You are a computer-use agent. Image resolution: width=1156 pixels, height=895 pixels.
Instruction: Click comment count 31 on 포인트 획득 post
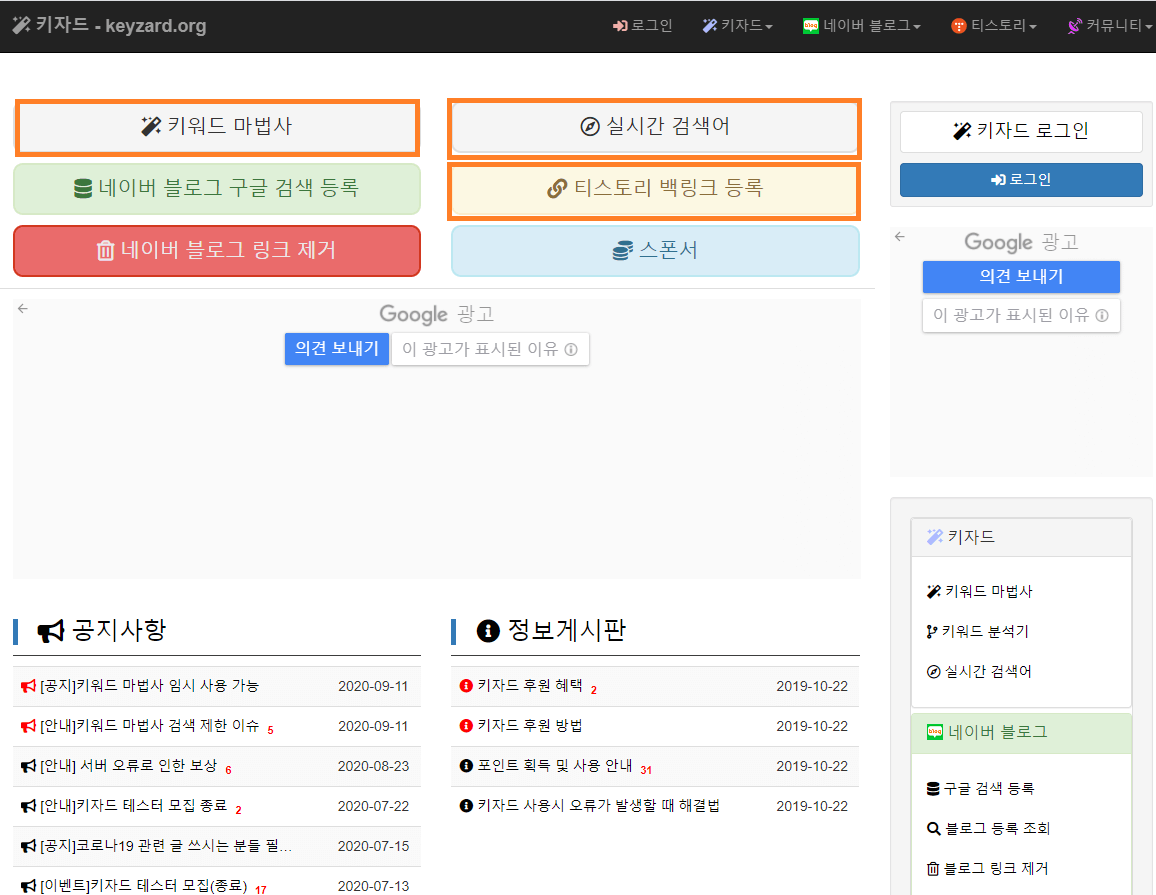point(646,770)
